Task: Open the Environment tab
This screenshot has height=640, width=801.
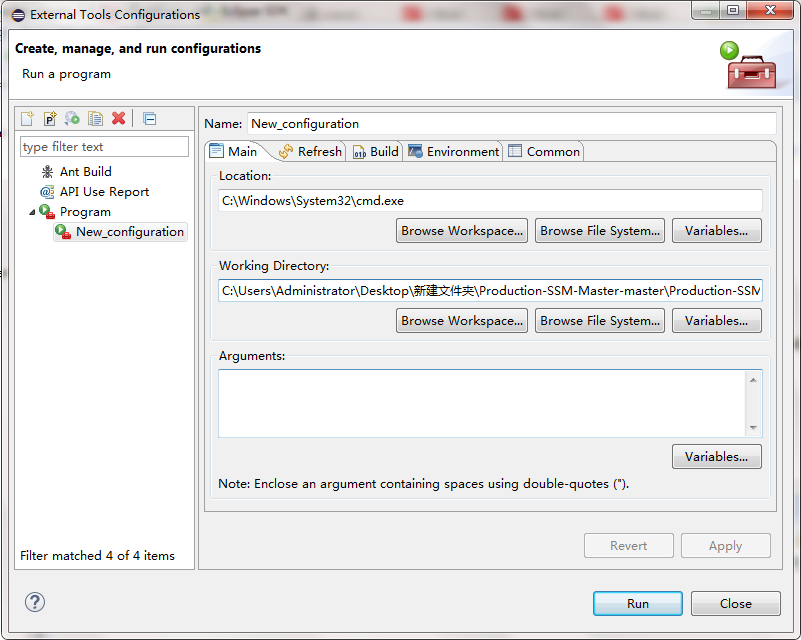Action: [x=454, y=152]
